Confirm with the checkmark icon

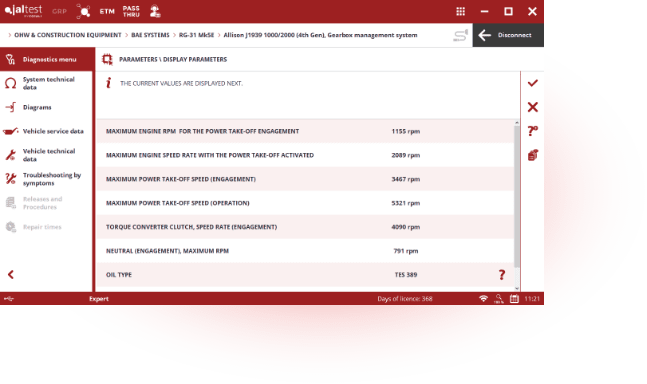pyautogui.click(x=533, y=83)
